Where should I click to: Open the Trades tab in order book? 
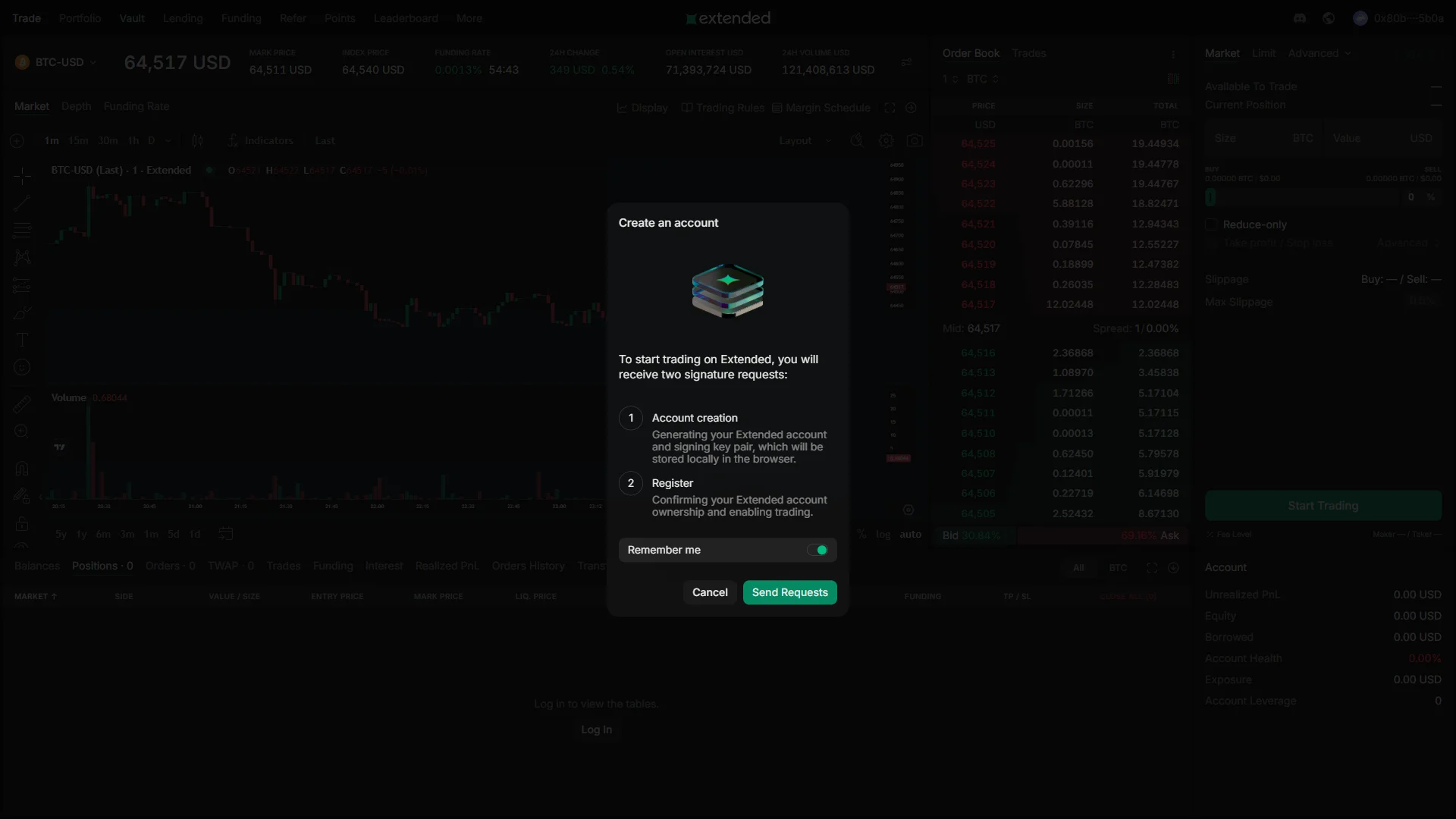1029,53
